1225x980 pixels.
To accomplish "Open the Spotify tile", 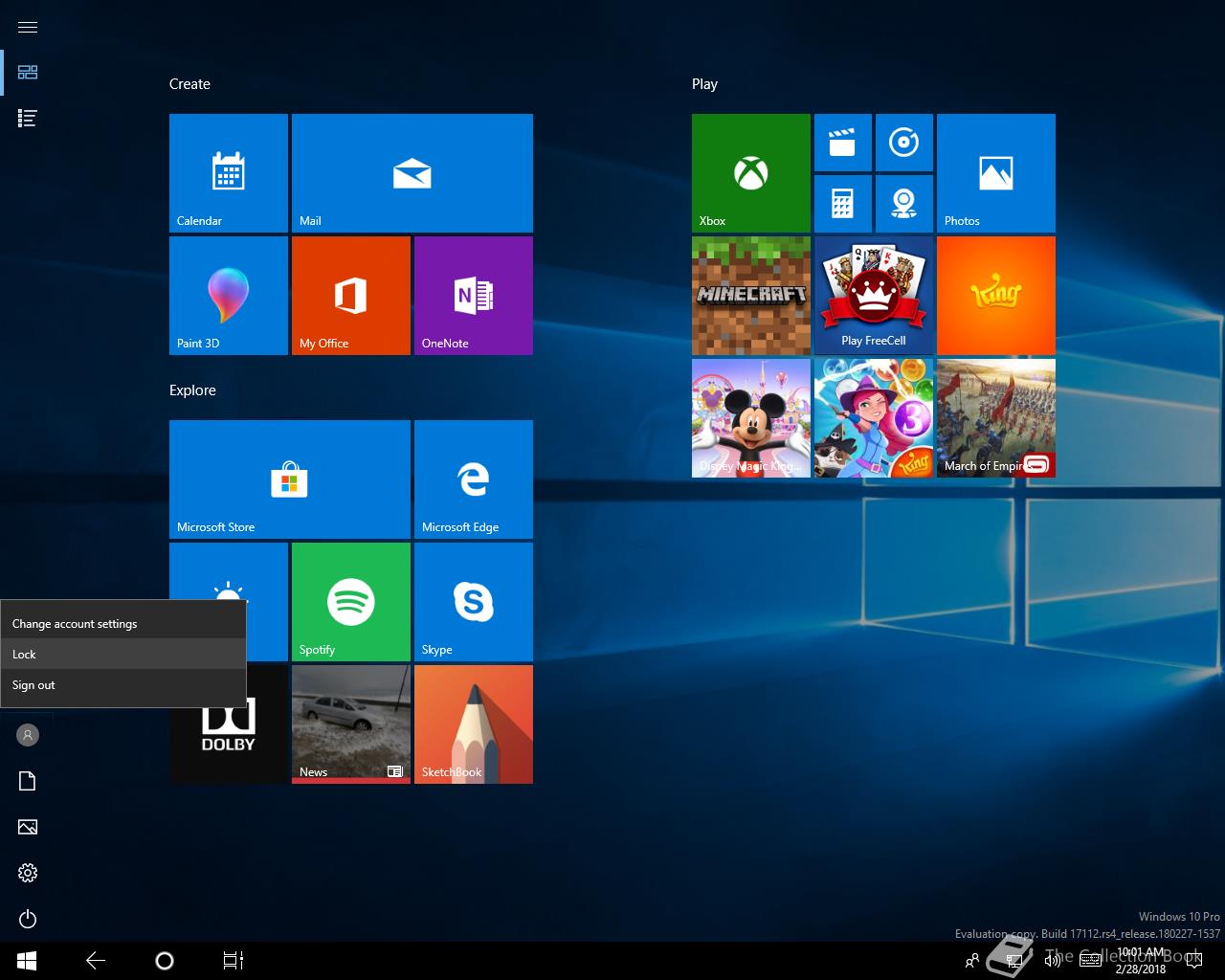I will click(x=351, y=602).
